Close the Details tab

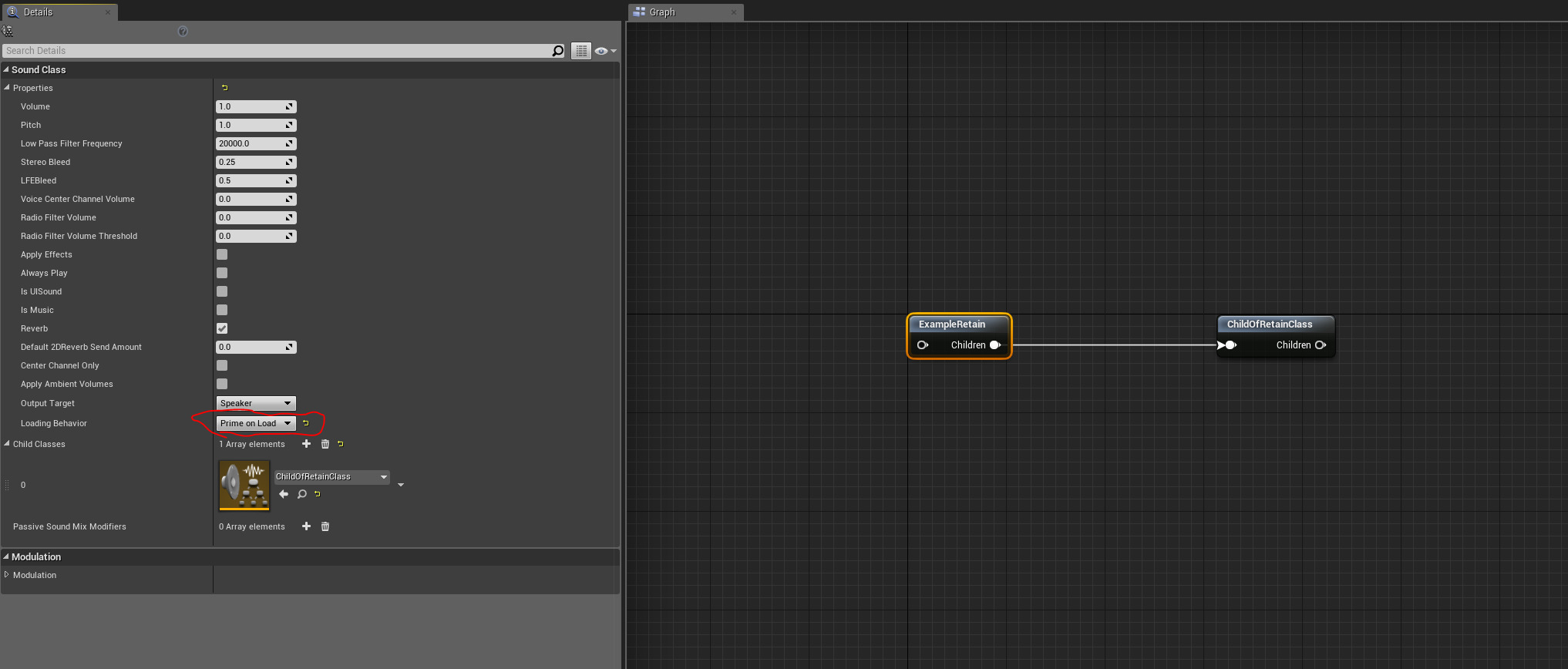coord(107,12)
